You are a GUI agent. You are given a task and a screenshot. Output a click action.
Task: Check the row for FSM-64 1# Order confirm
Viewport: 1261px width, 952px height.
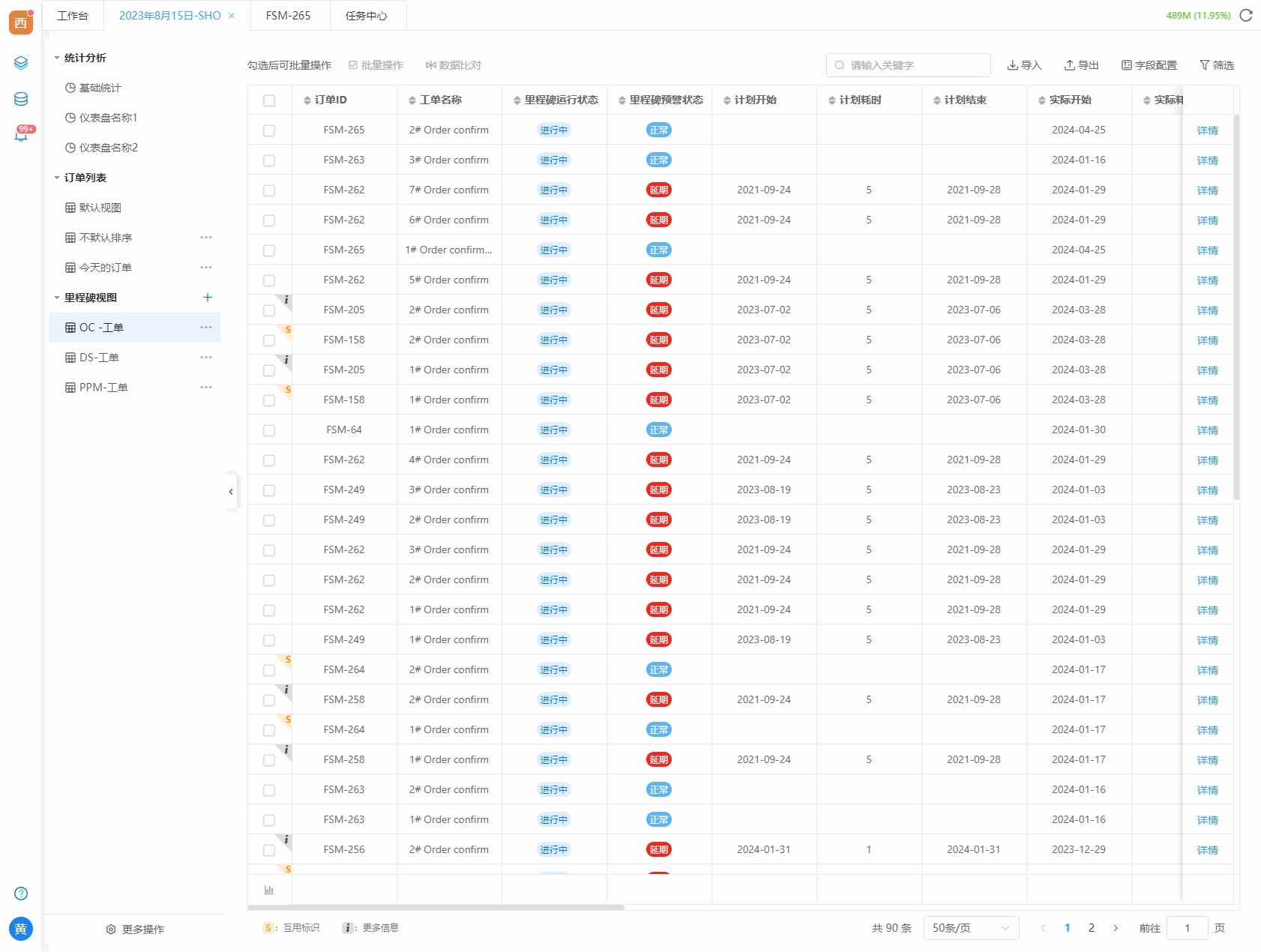coord(269,430)
